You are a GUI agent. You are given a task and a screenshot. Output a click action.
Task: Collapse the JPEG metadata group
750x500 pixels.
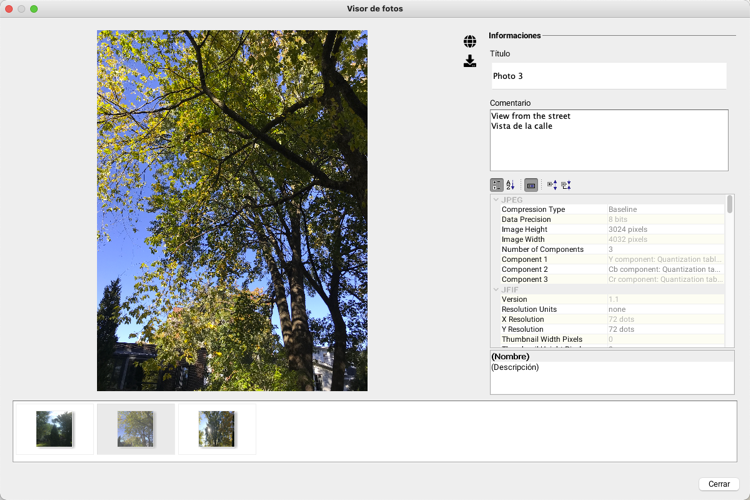point(496,200)
